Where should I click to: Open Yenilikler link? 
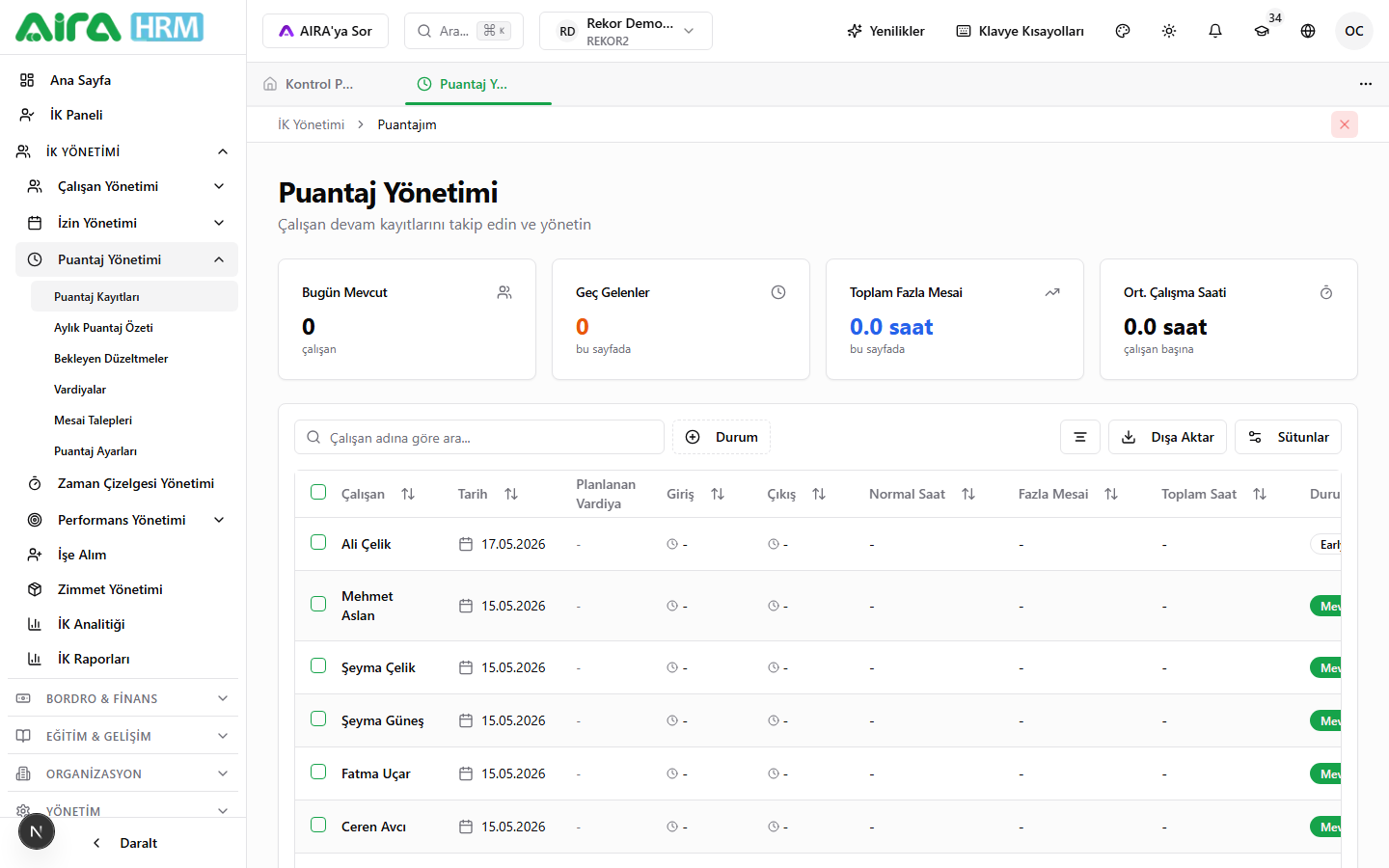[x=885, y=31]
